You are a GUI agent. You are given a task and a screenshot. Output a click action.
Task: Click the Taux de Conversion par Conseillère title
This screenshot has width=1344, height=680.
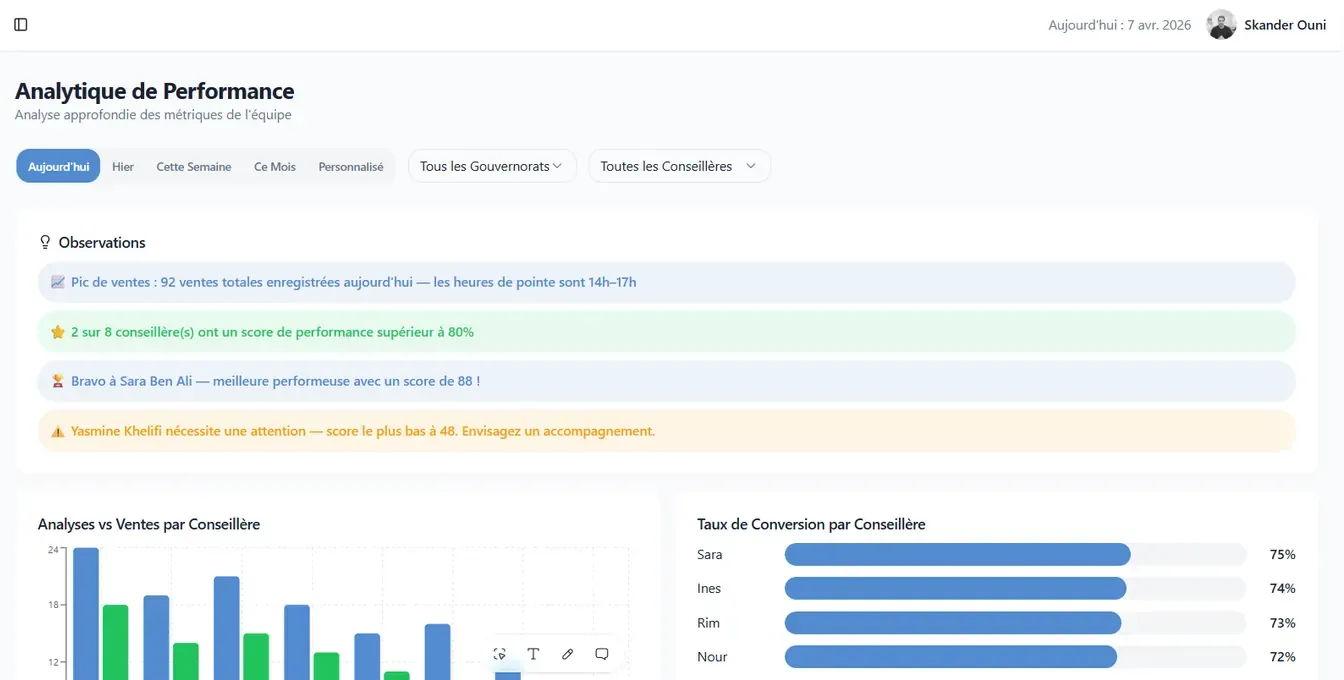point(811,524)
